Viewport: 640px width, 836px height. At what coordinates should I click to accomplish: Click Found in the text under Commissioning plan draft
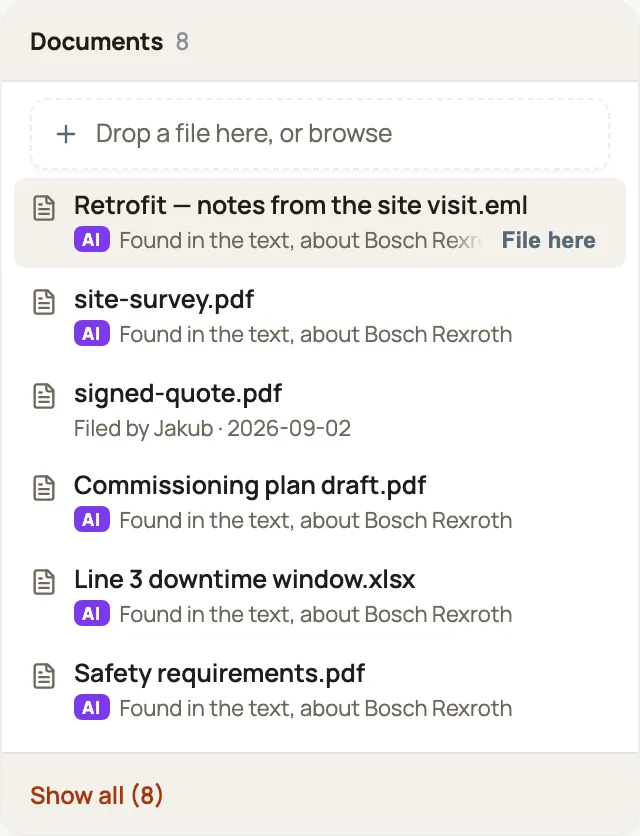click(316, 520)
